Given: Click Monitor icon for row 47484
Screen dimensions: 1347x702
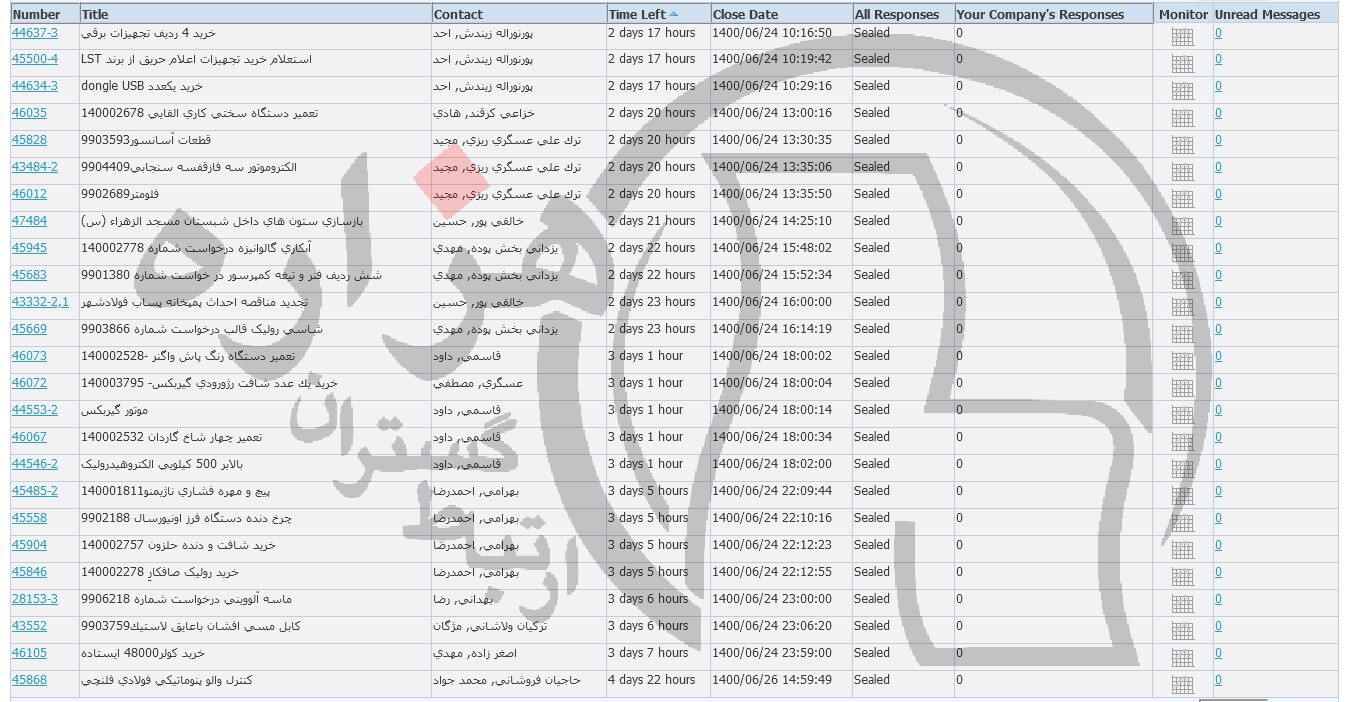Looking at the screenshot, I should coord(1182,225).
